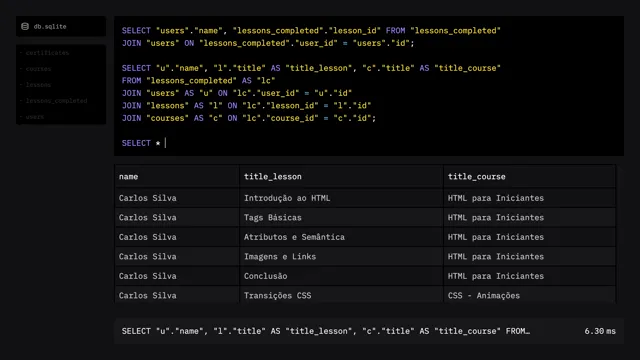Viewport: 640px width, 360px height.
Task: Click the executed query text in the status bar
Action: click(x=326, y=331)
